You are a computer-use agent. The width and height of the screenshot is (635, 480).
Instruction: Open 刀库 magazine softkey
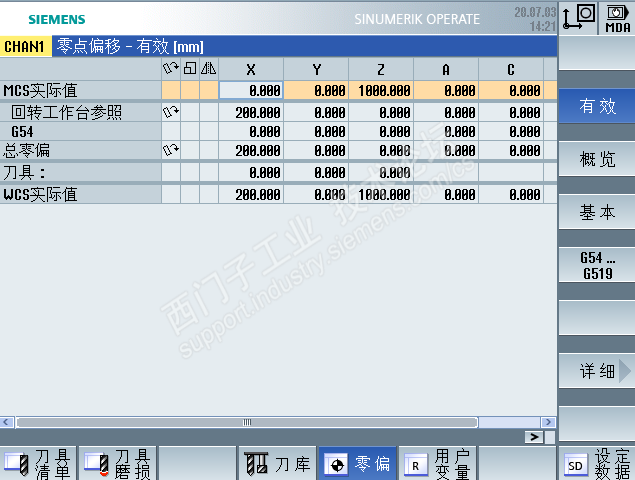(x=277, y=463)
